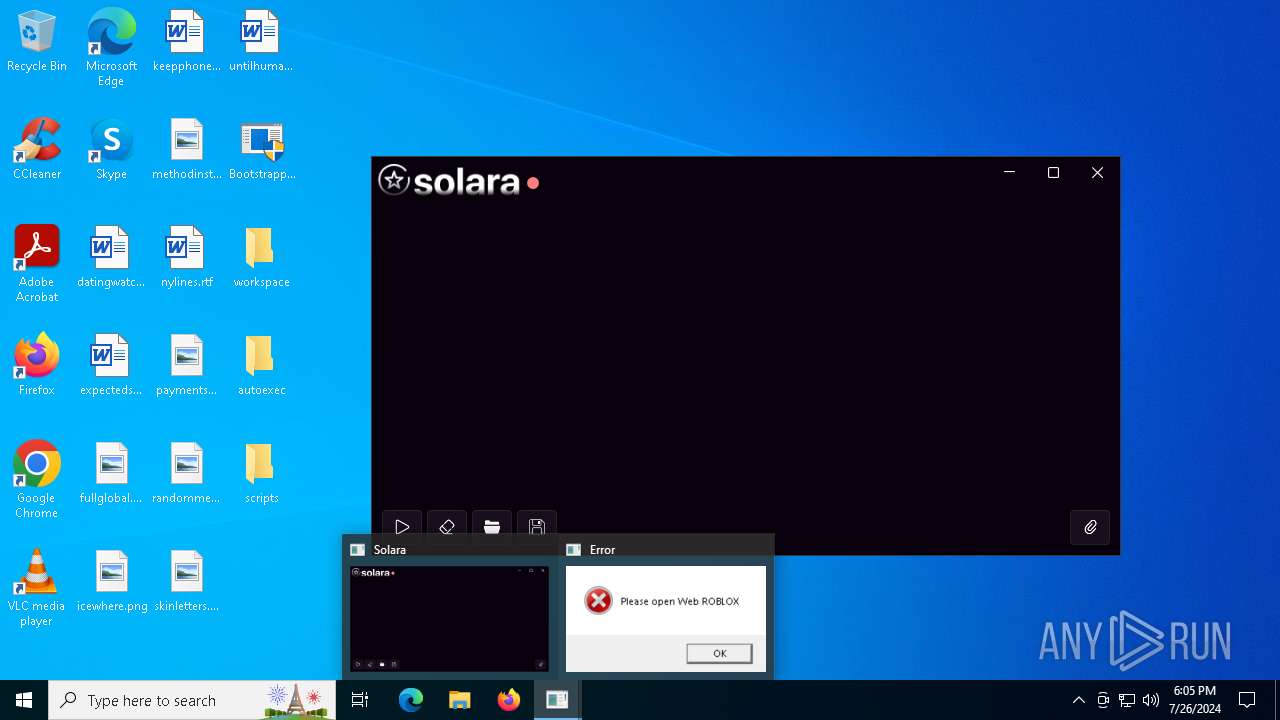
Task: Open Task View from the taskbar
Action: pyautogui.click(x=360, y=700)
